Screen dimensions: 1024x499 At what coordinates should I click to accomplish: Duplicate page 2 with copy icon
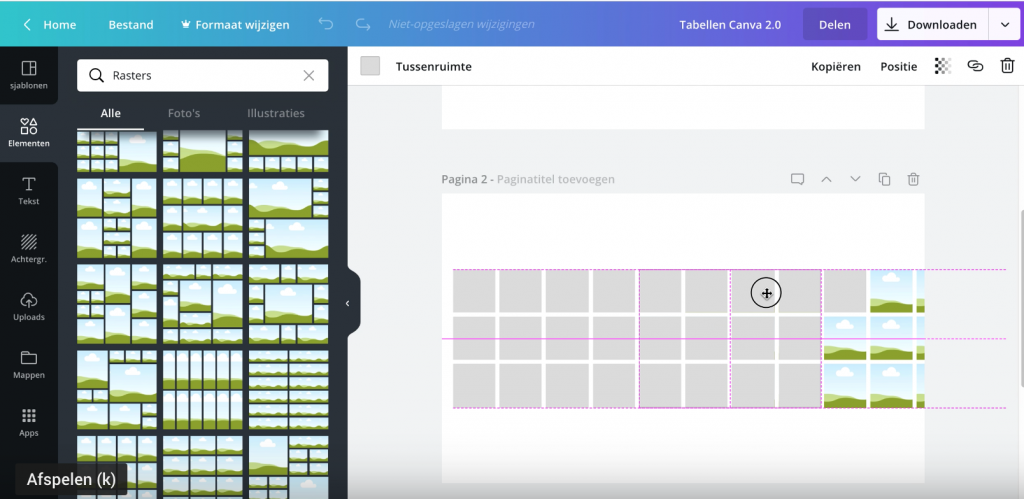884,179
